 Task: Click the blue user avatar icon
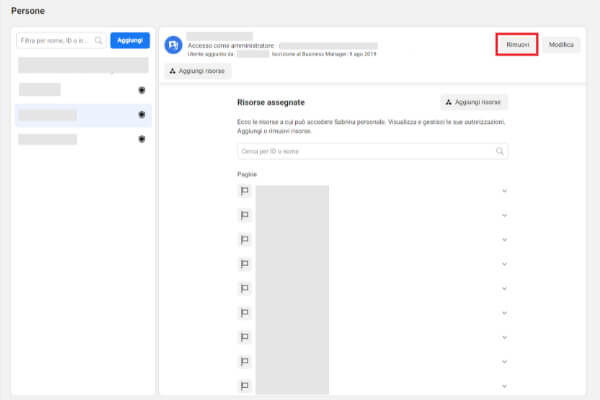click(172, 44)
